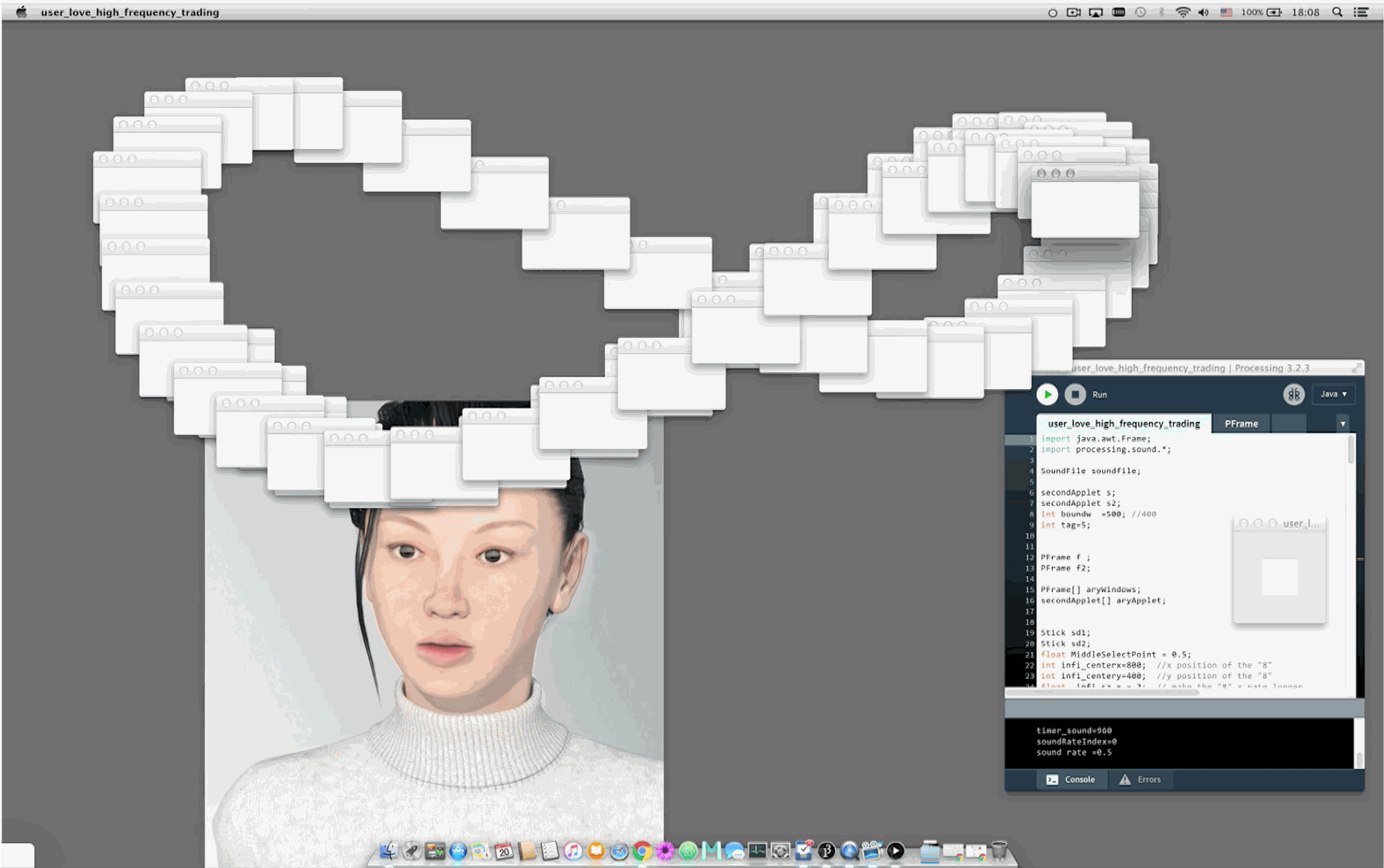Click code line 'int tag=5;'

point(1065,525)
